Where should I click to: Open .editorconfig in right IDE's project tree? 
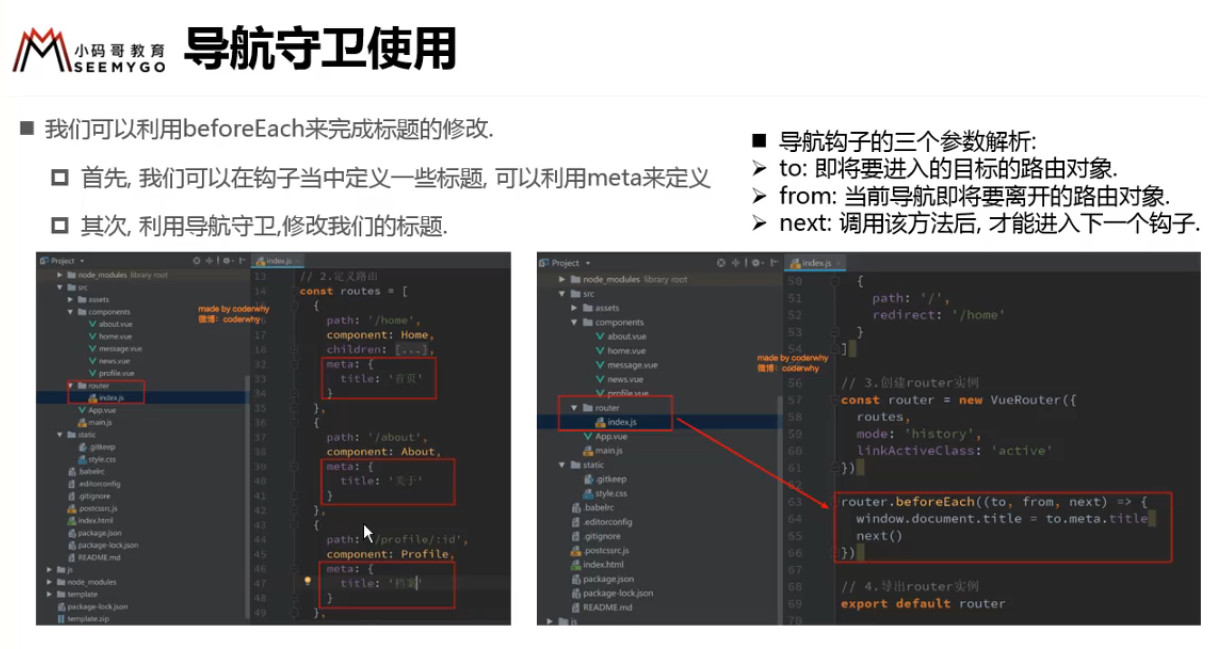601,522
